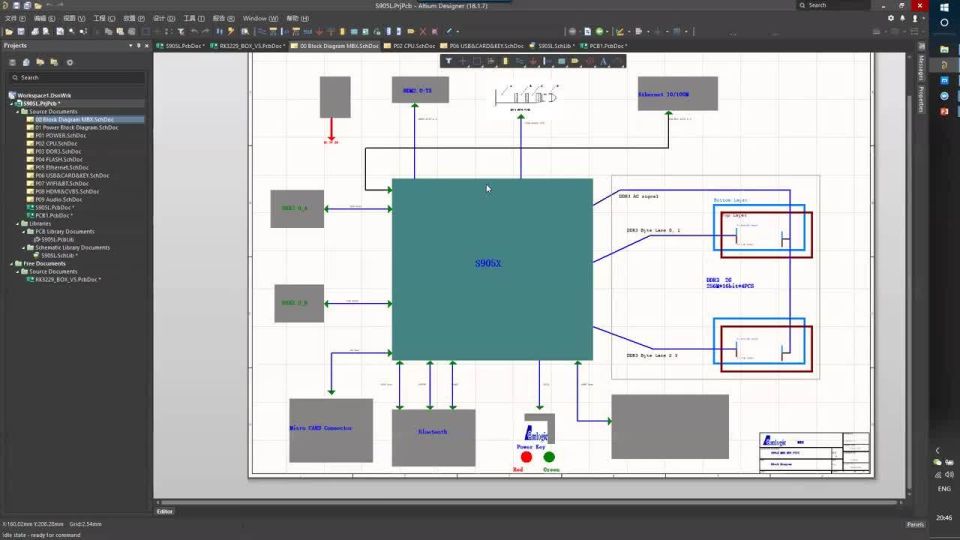
Task: Select the yellow place part tool
Action: click(x=505, y=61)
